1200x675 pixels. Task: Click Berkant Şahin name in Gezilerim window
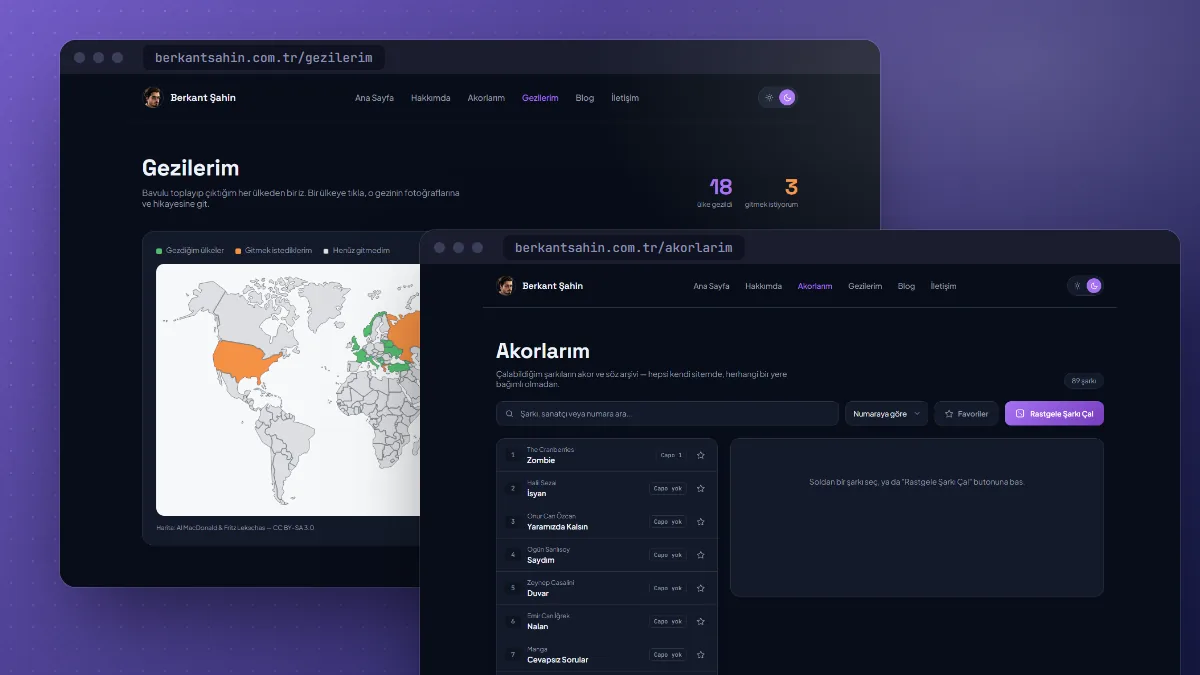pyautogui.click(x=203, y=98)
